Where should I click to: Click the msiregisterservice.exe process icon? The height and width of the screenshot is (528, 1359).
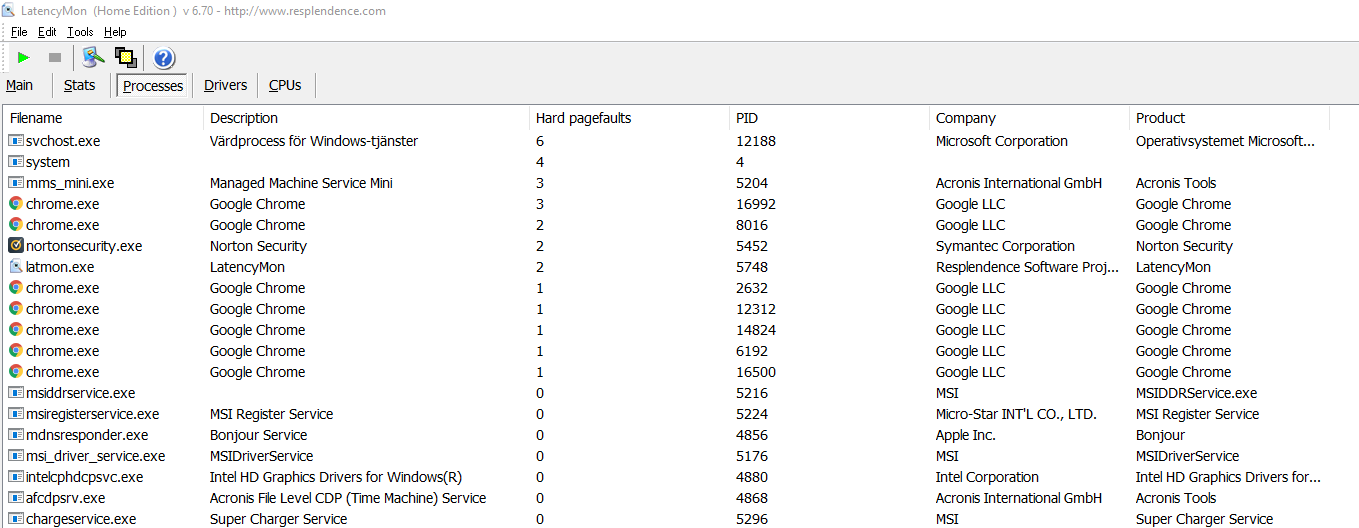click(16, 414)
